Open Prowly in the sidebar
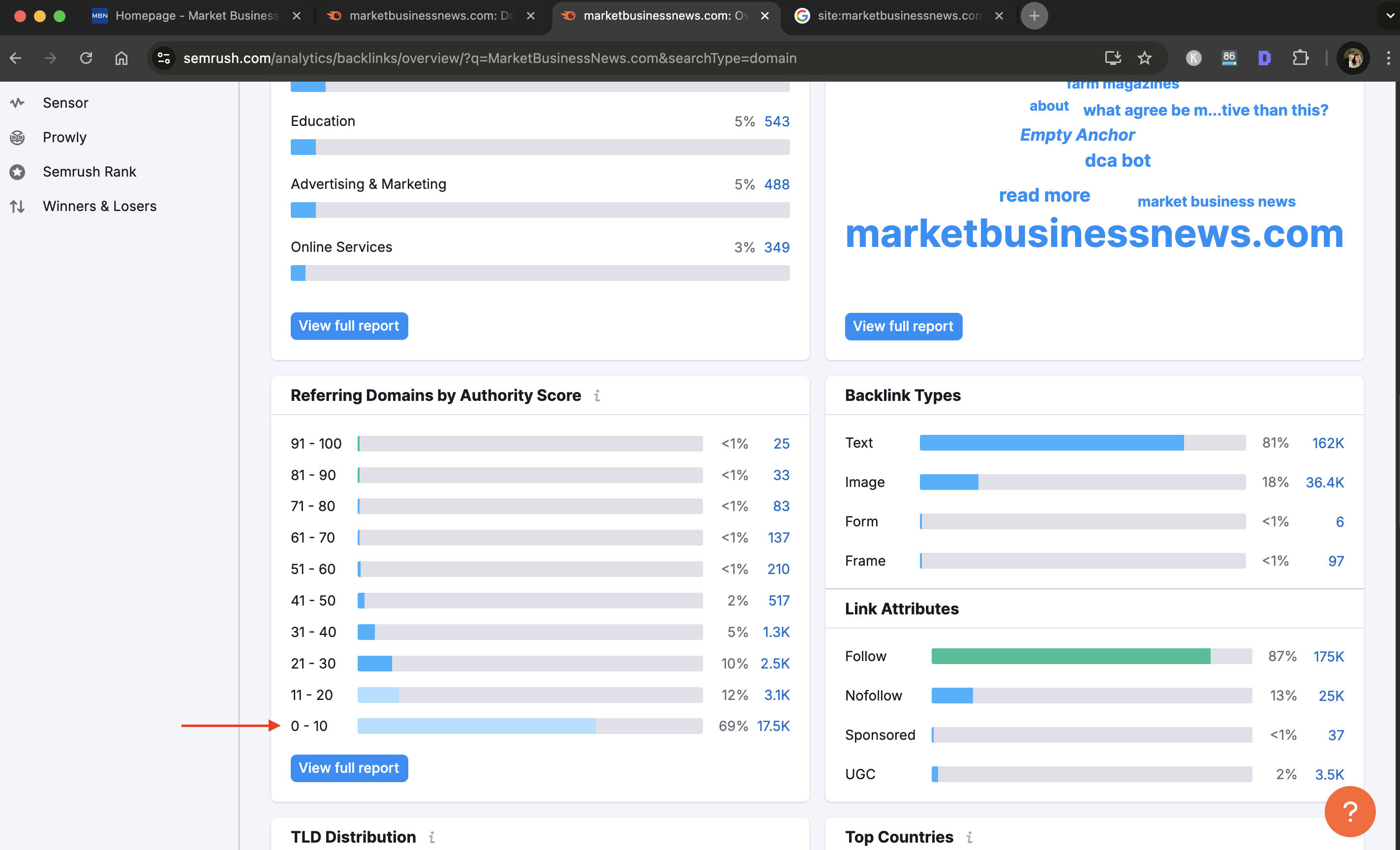 (x=64, y=138)
